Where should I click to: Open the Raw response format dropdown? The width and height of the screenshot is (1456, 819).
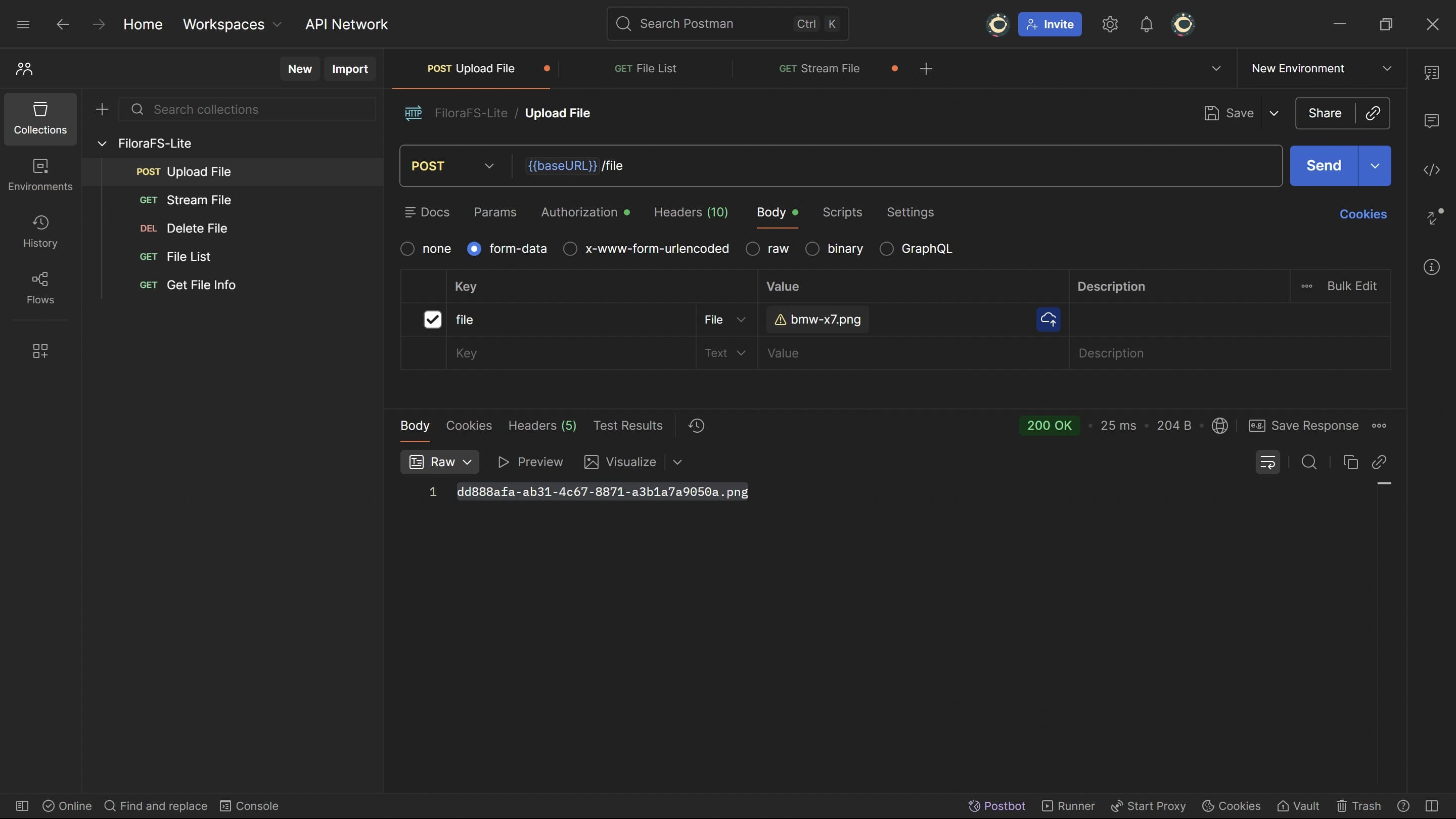point(440,462)
